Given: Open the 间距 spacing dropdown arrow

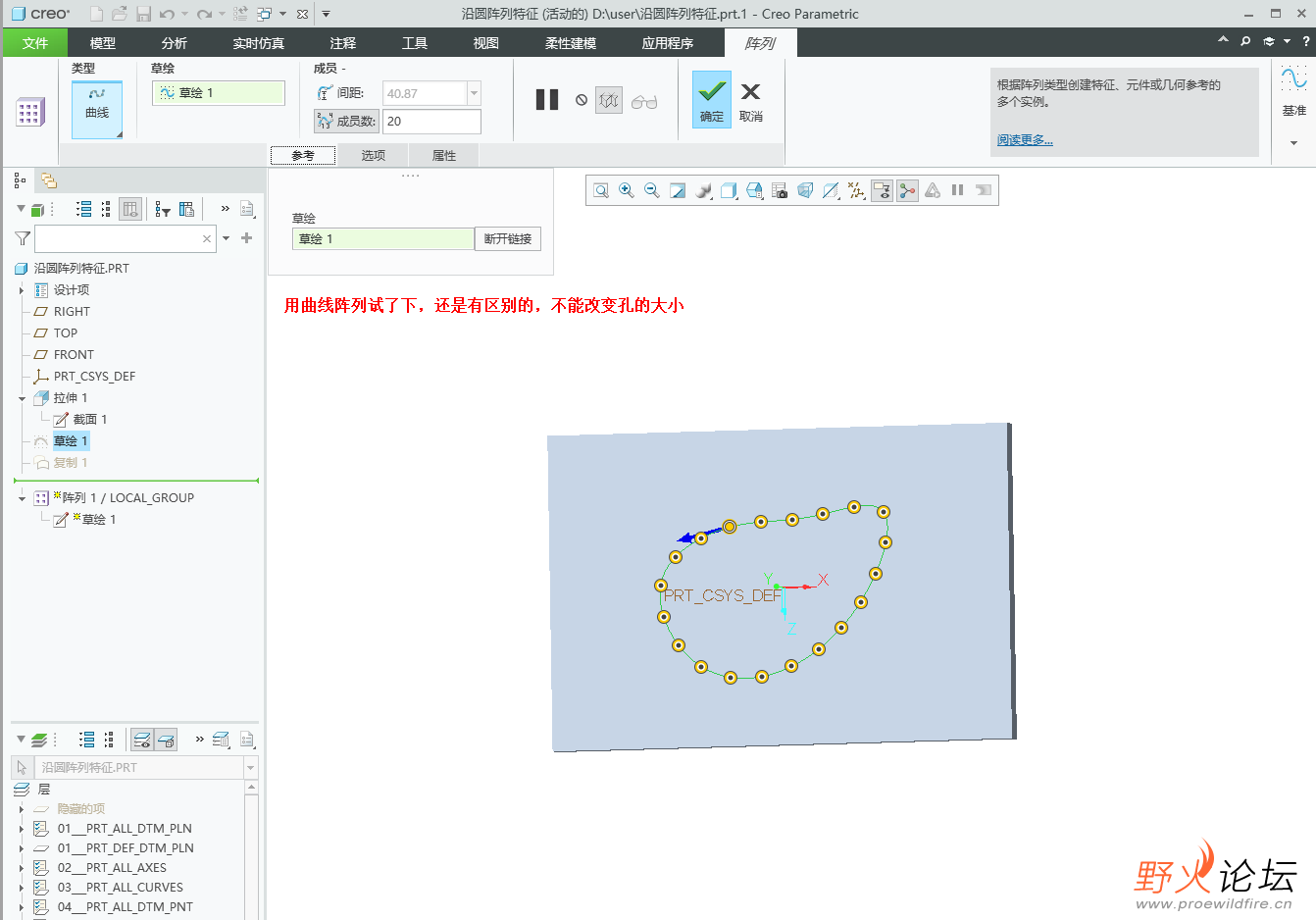Looking at the screenshot, I should tap(475, 93).
